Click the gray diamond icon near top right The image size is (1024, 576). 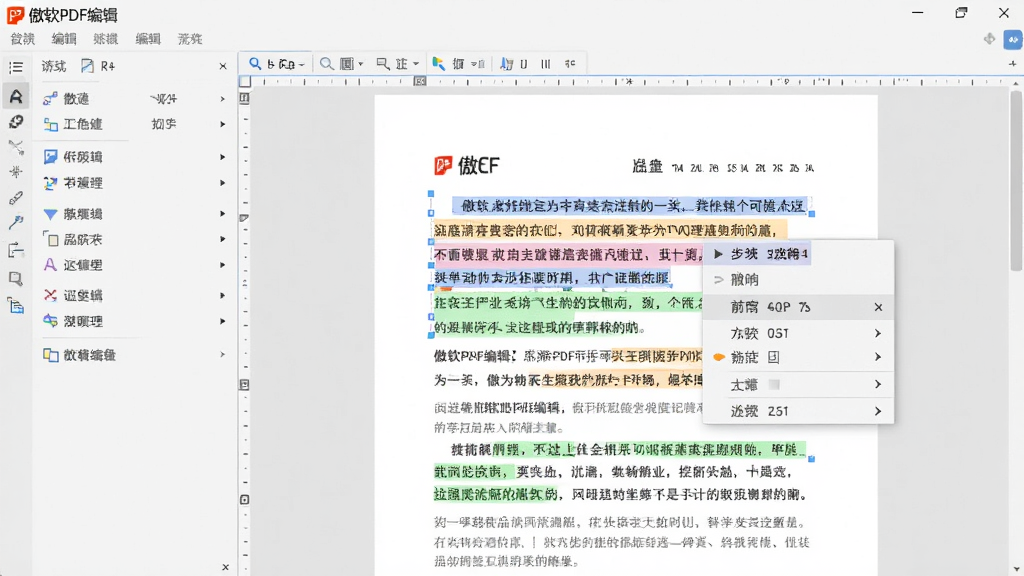989,39
